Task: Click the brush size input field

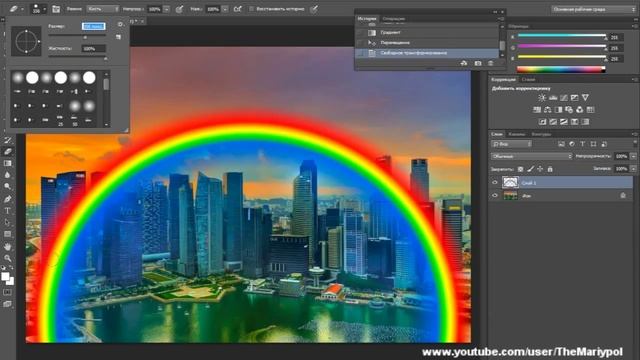Action: pos(93,26)
